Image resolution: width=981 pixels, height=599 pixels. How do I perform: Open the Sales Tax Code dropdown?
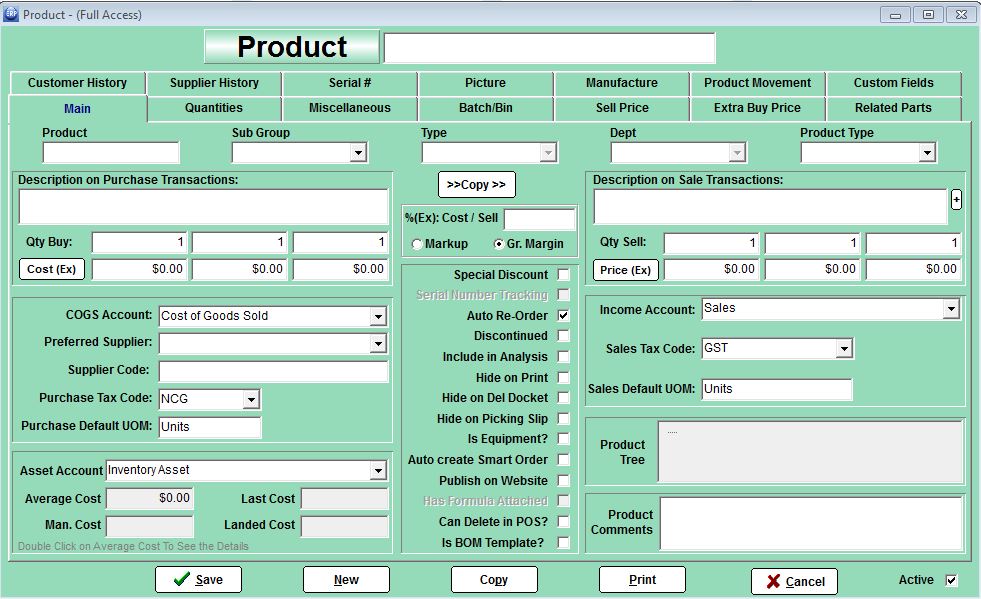[x=844, y=349]
